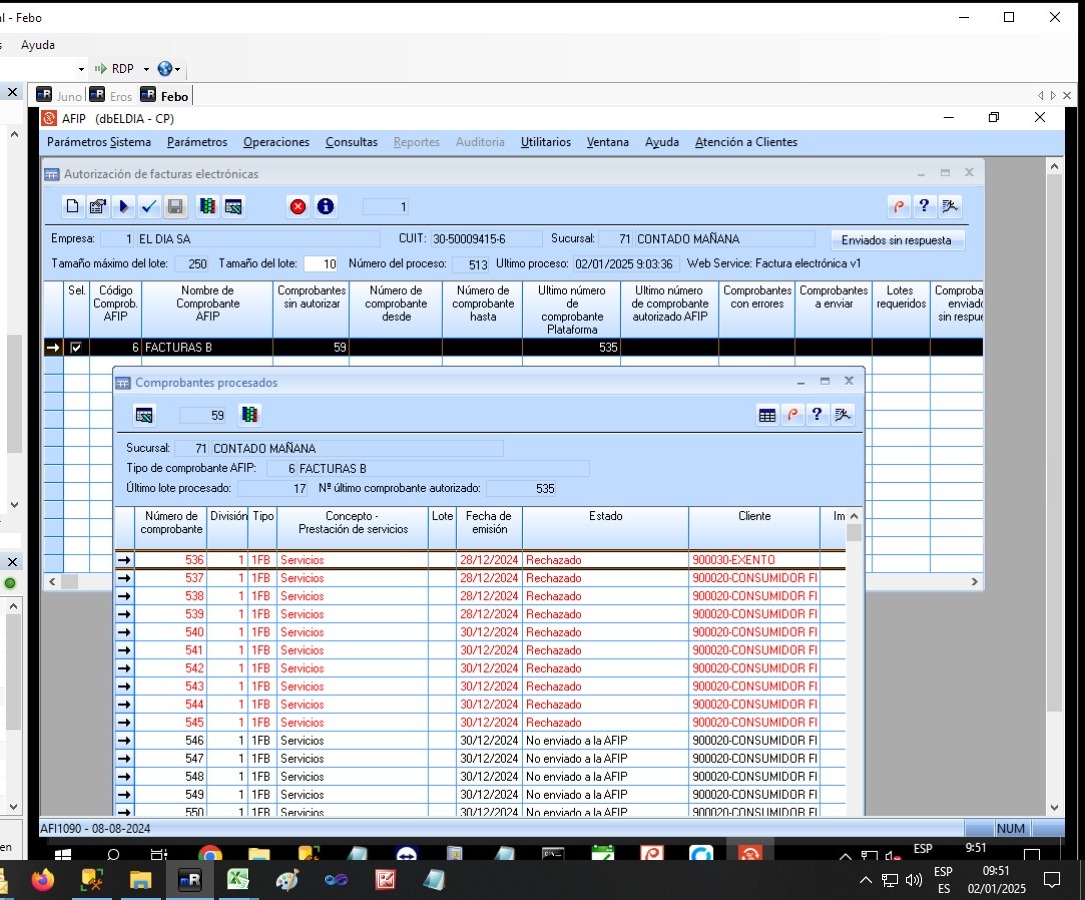The image size is (1085, 900).
Task: Open the blue information icon
Action: click(325, 207)
